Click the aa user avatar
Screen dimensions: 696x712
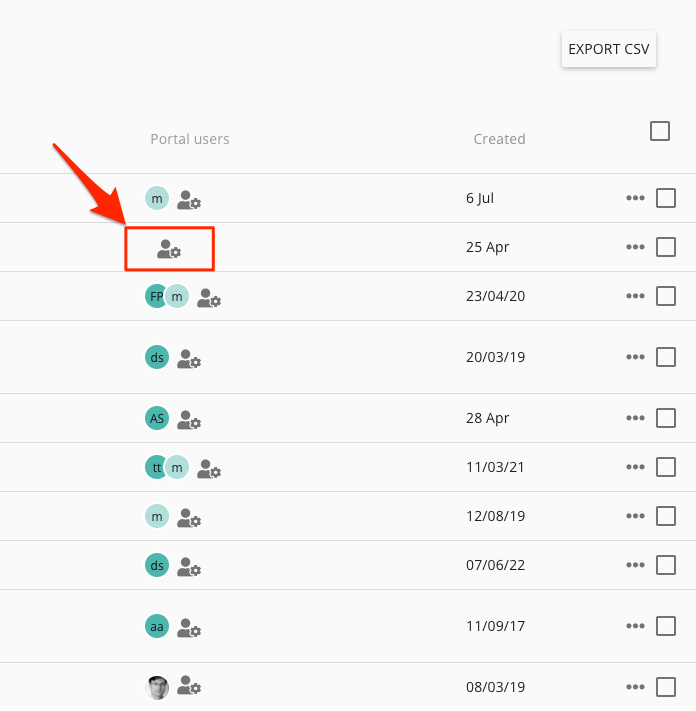[x=157, y=627]
